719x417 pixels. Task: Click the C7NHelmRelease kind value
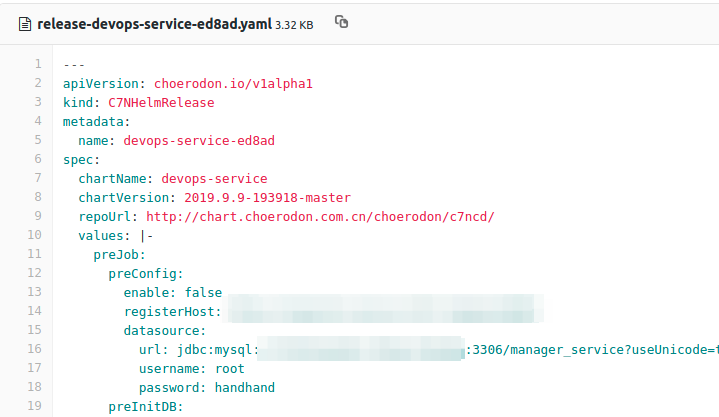coord(161,103)
